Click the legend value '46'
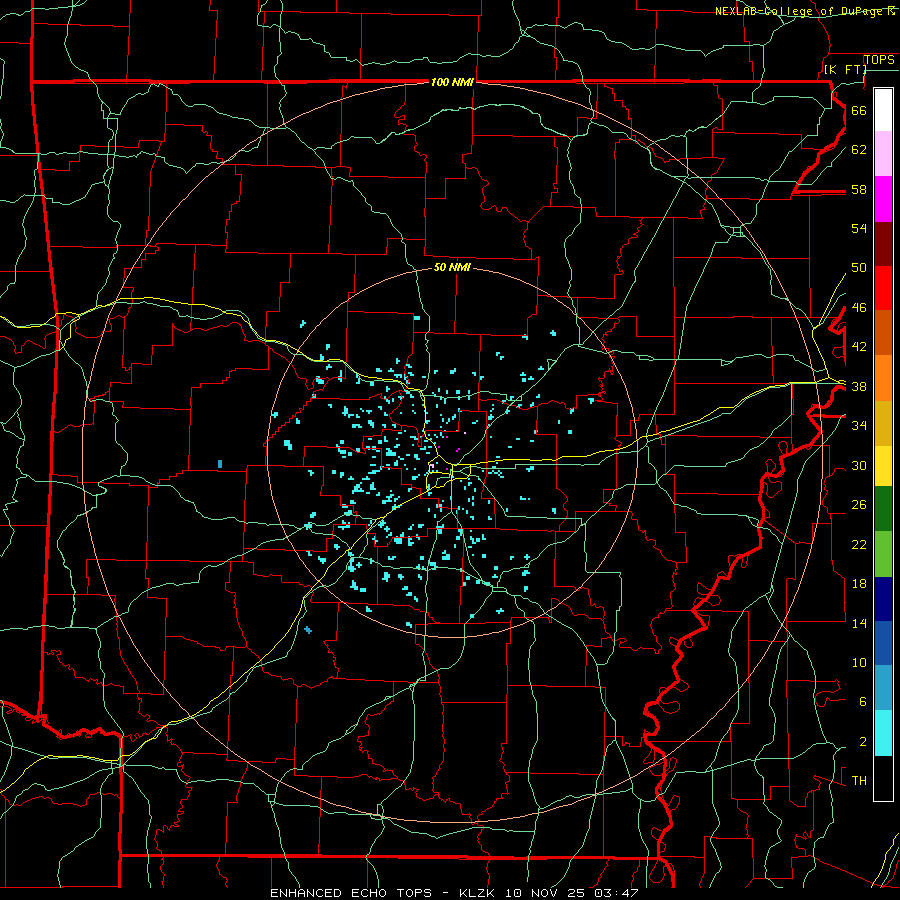Image resolution: width=900 pixels, height=900 pixels. 859,308
